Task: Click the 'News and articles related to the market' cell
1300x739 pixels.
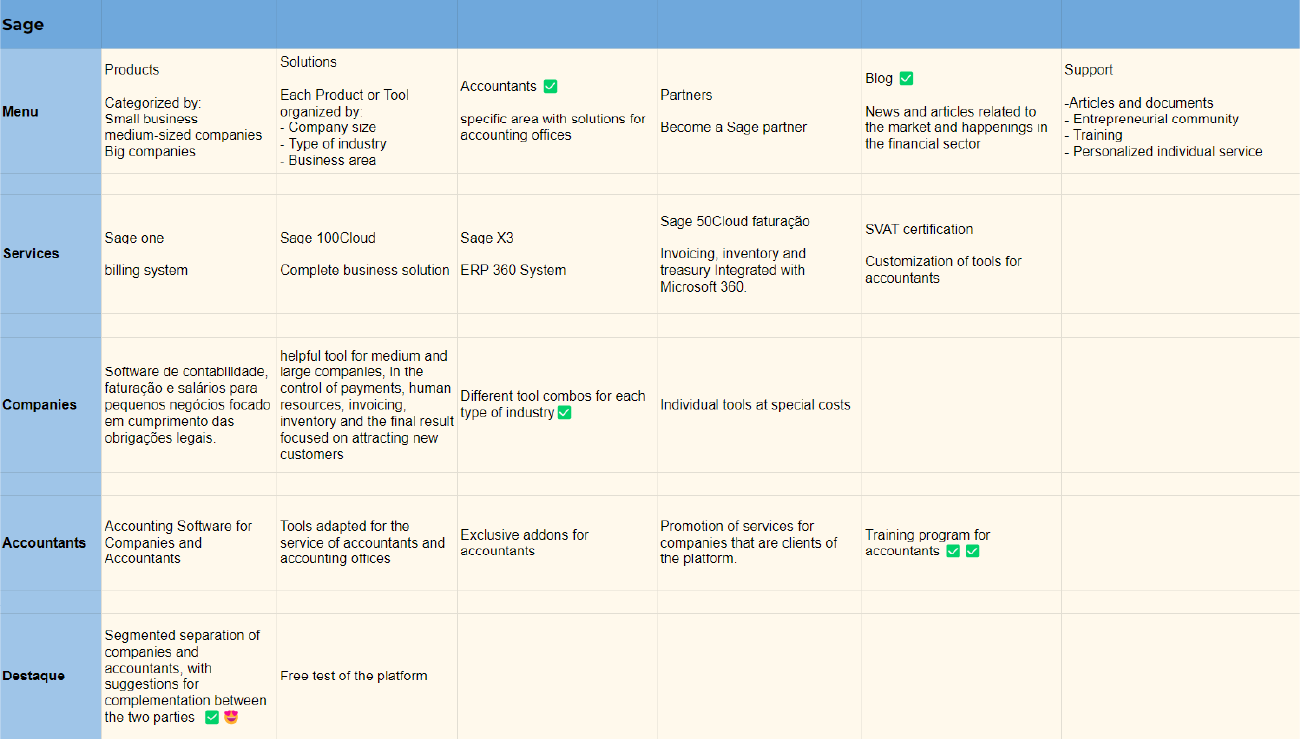Action: 961,111
